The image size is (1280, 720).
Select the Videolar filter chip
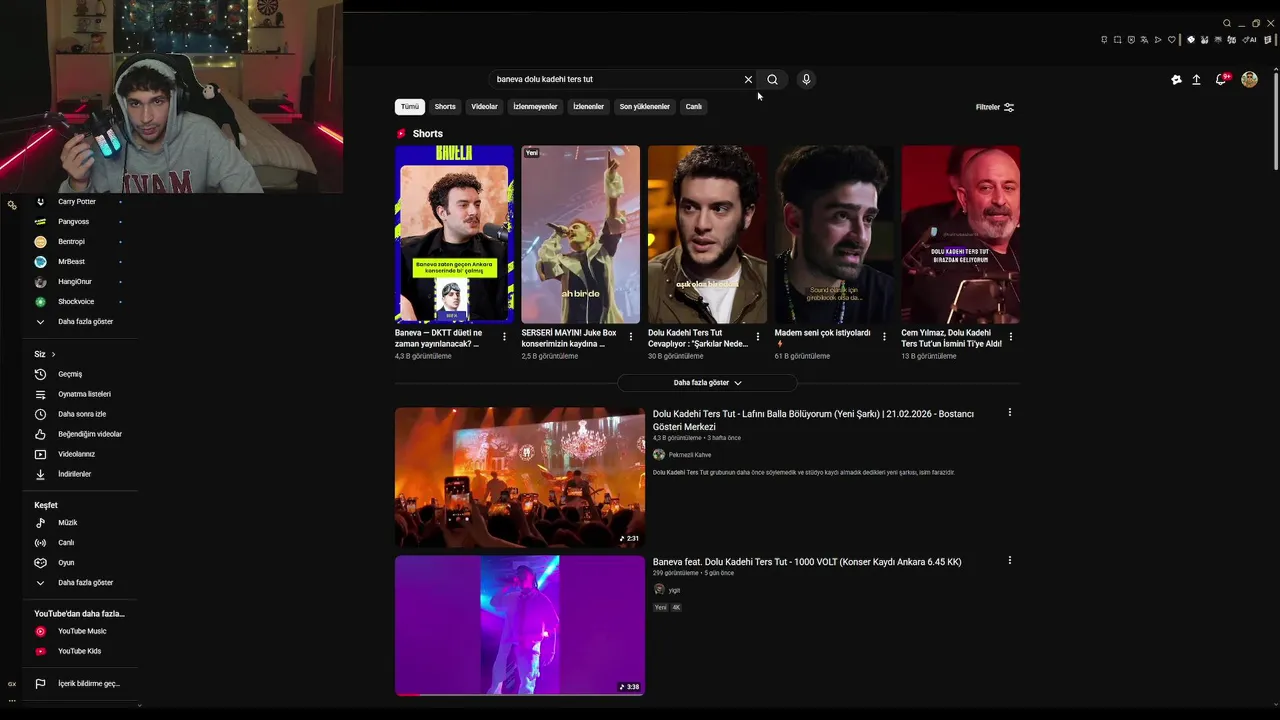point(484,107)
